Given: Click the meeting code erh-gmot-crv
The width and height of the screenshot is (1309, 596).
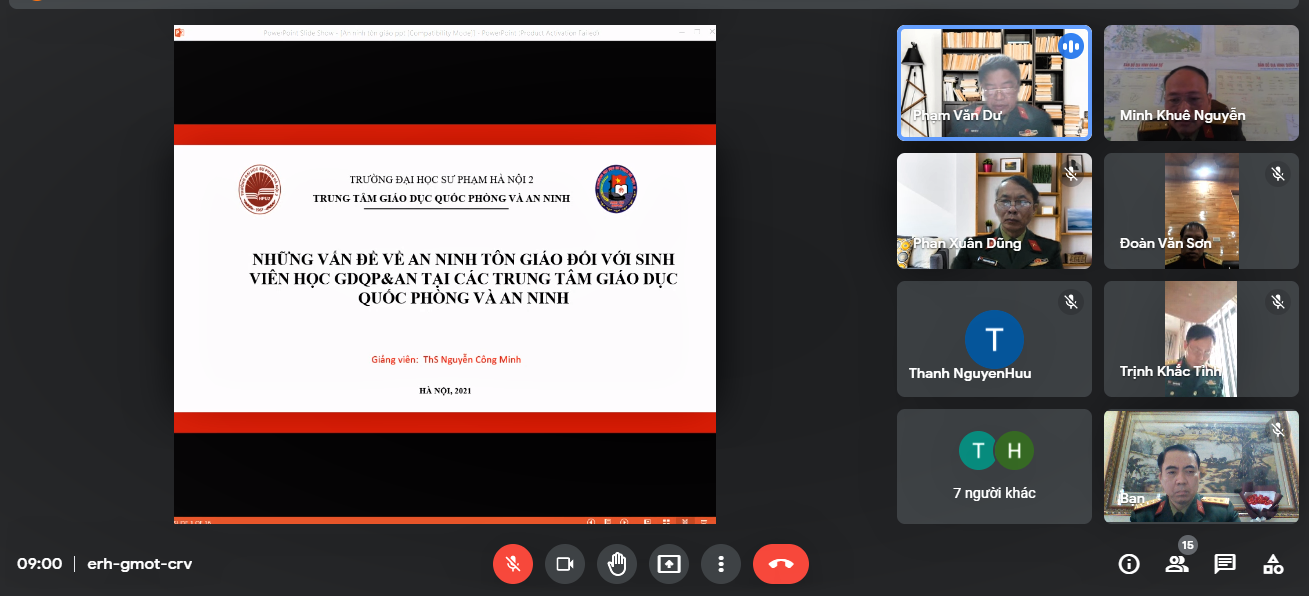Looking at the screenshot, I should point(140,564).
